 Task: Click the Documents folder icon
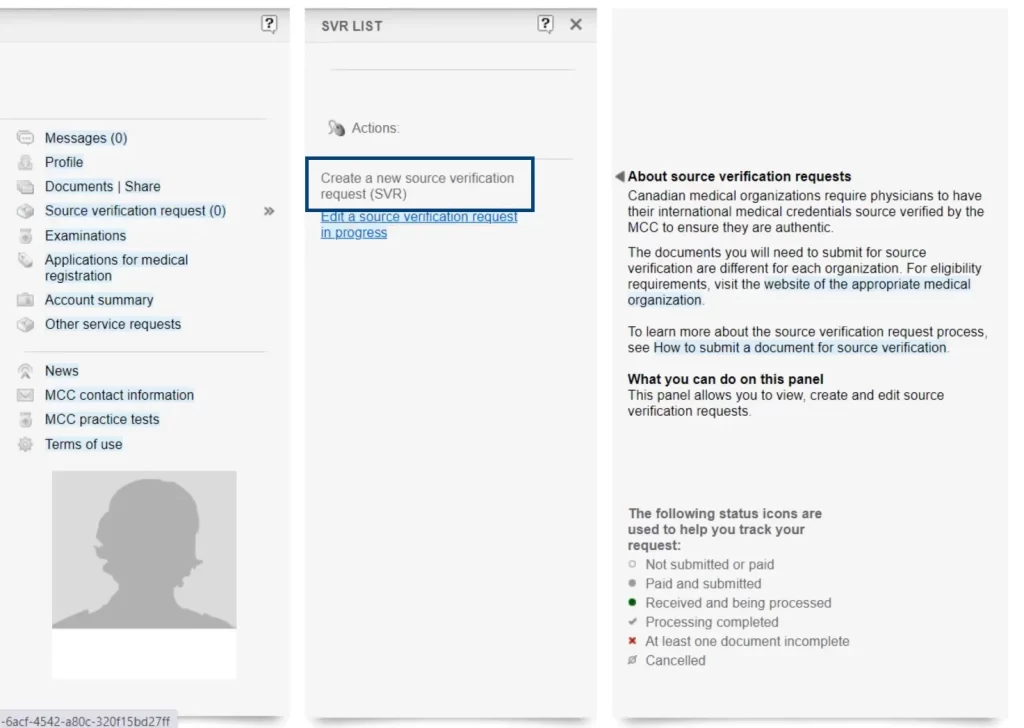(x=26, y=187)
